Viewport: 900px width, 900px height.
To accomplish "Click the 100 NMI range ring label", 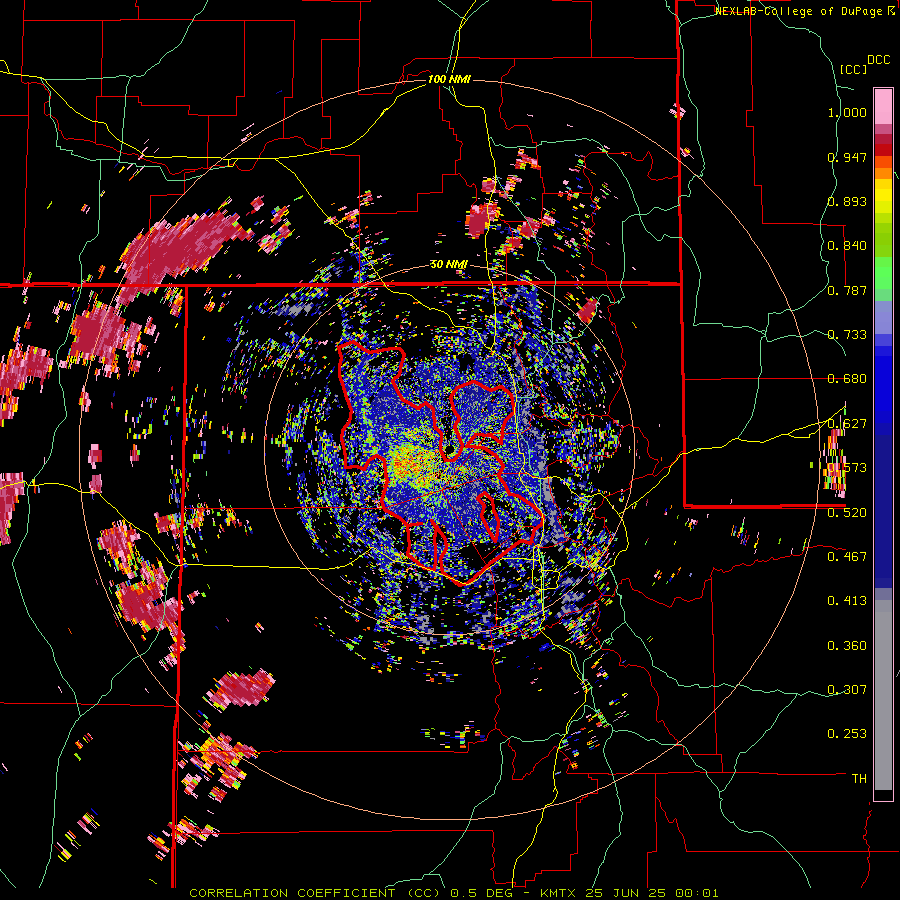I will pos(449,79).
